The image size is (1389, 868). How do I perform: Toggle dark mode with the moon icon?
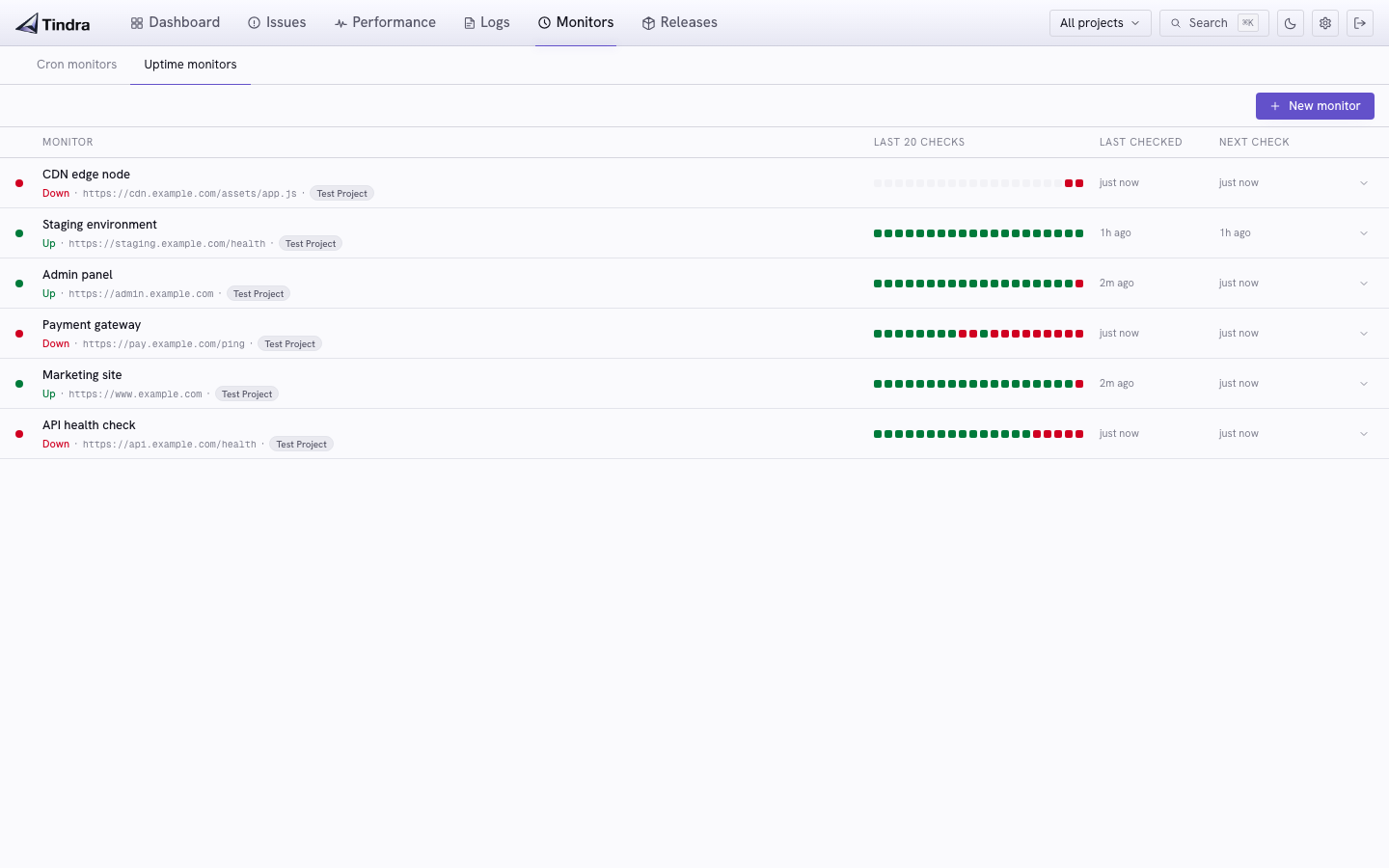click(x=1291, y=23)
